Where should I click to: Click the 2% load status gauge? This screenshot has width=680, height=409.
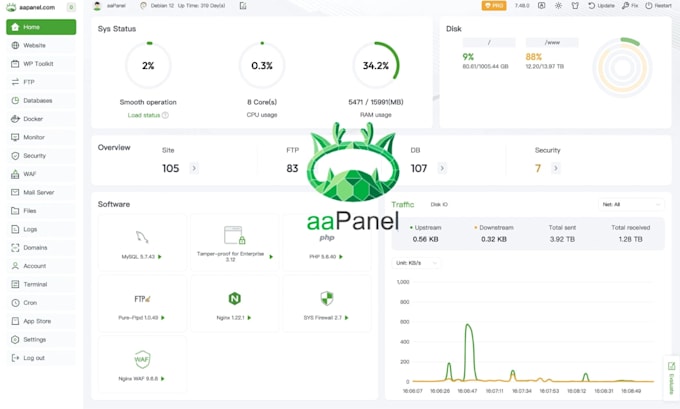pos(148,65)
